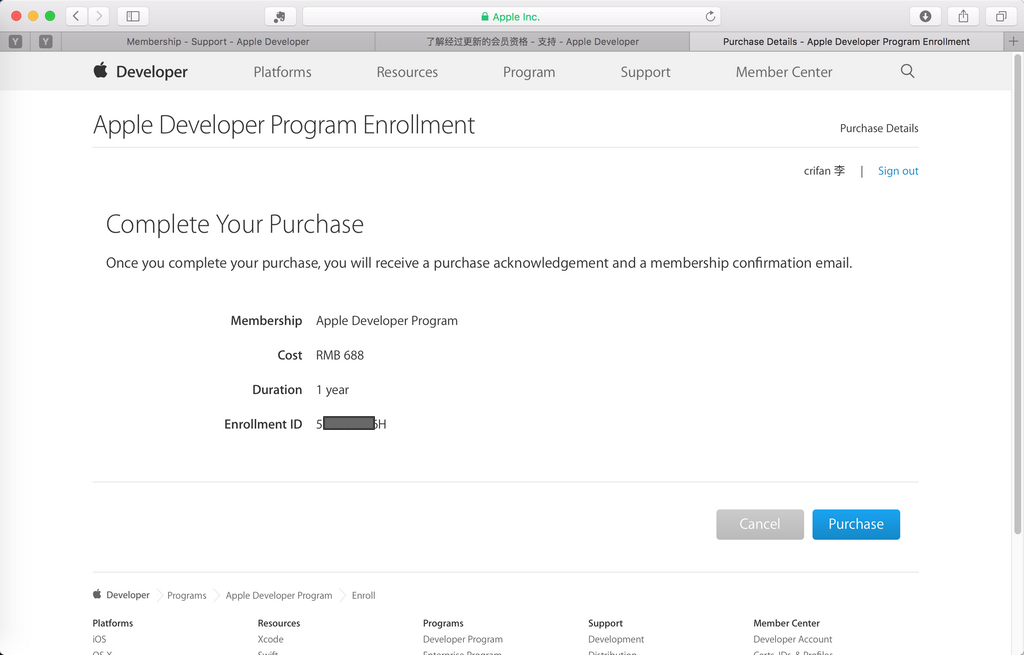The image size is (1024, 655).
Task: Open the Share button in toolbar
Action: (x=963, y=16)
